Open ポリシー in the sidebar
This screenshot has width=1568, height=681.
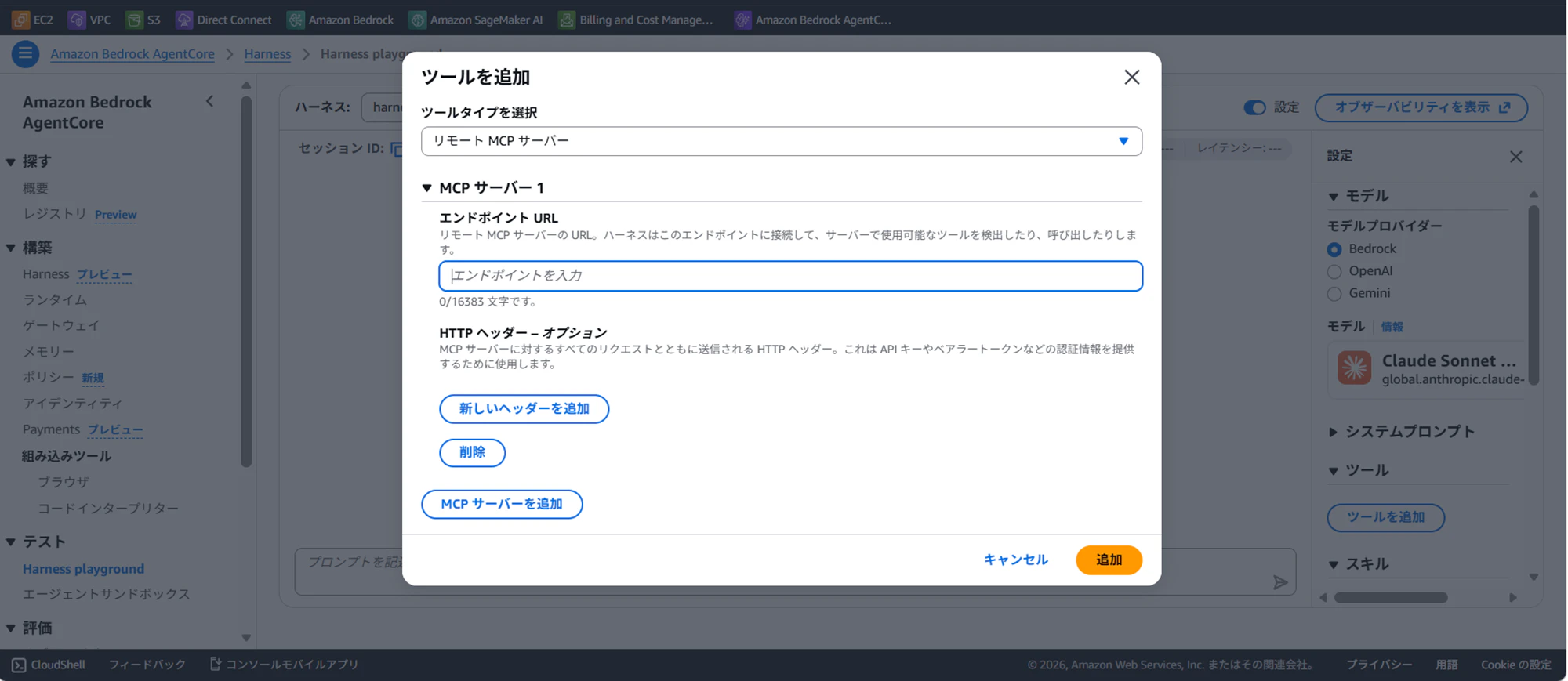48,377
